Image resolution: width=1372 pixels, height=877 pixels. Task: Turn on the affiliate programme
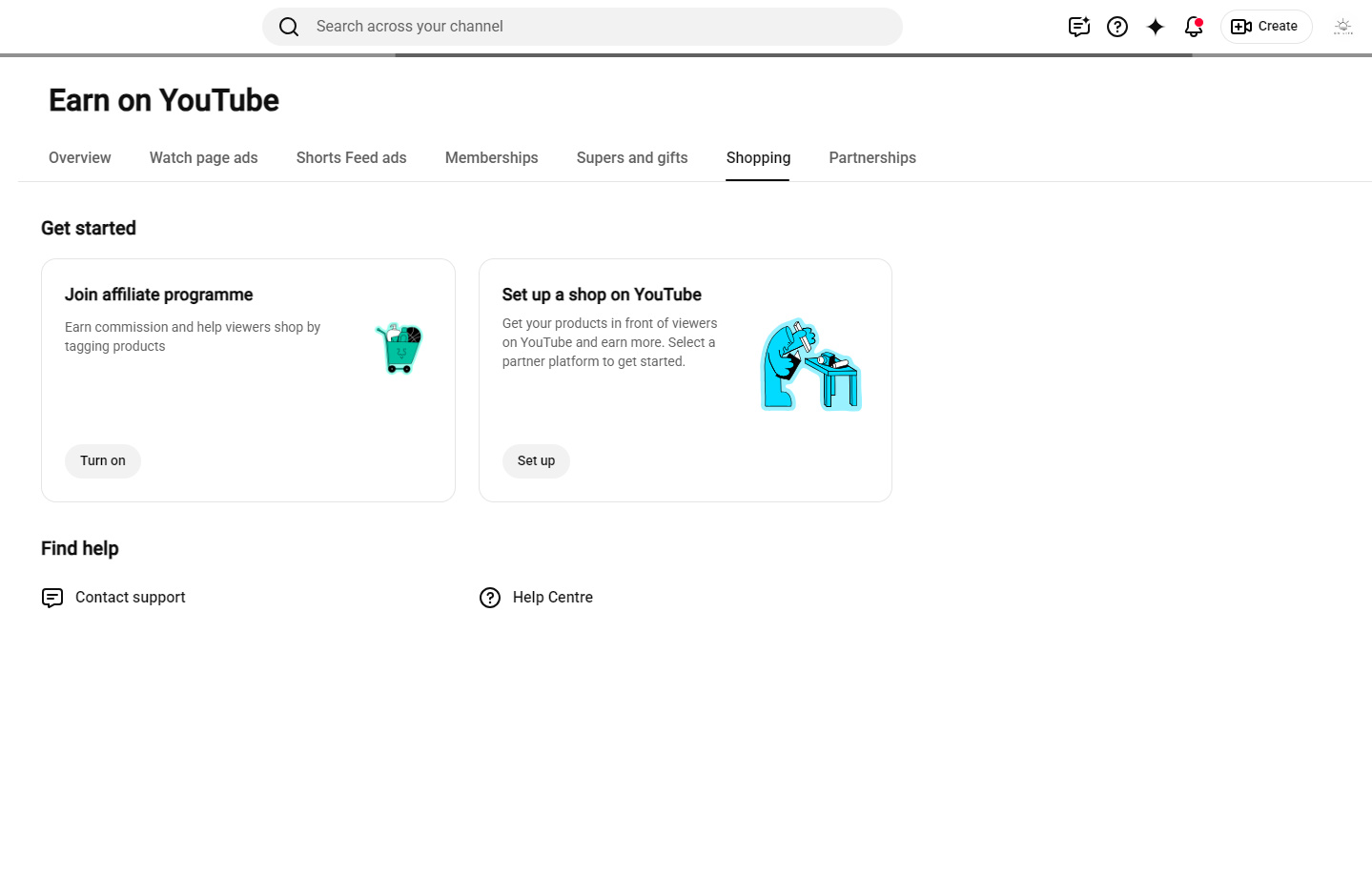(103, 461)
